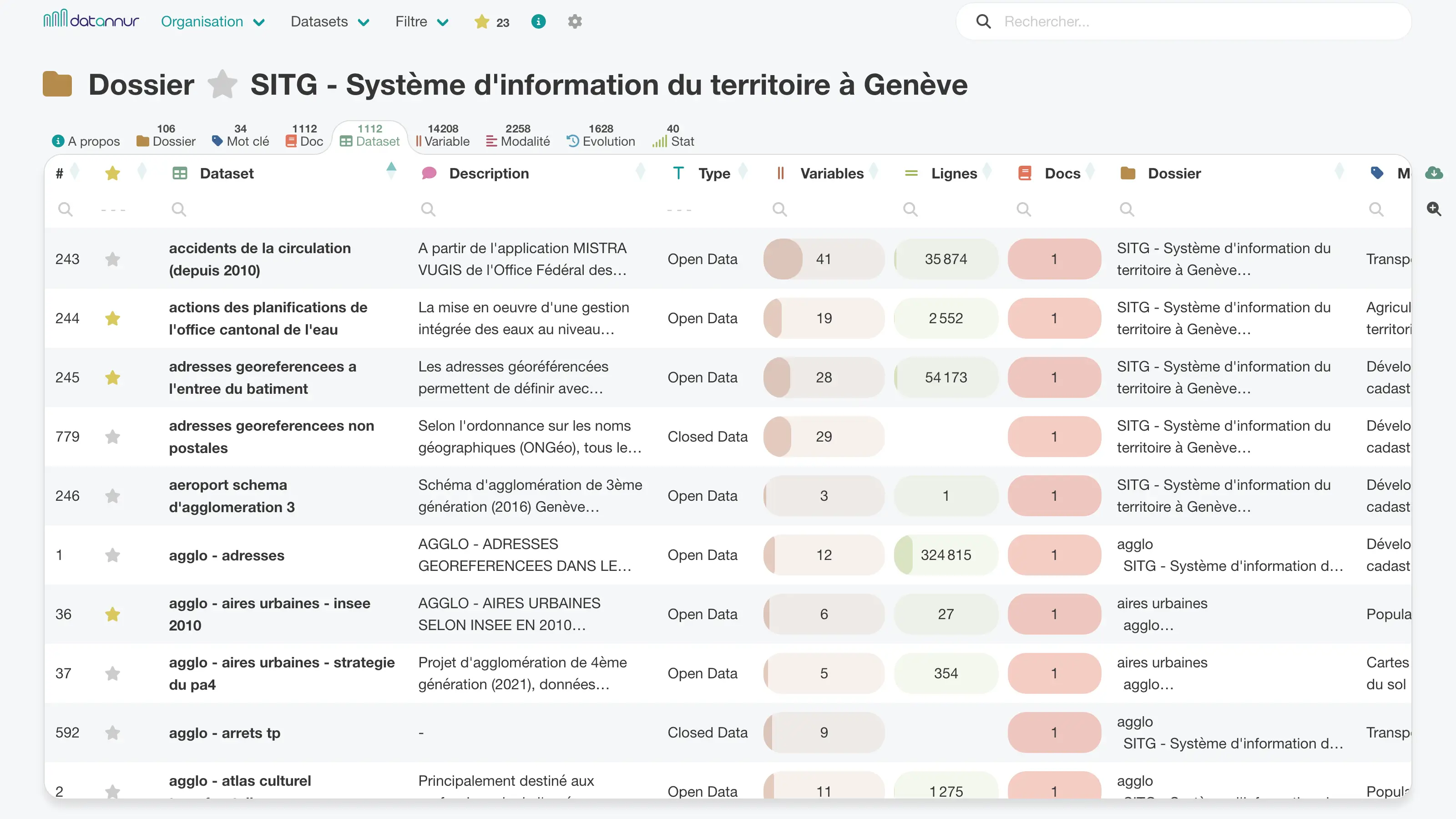Viewport: 1456px width, 819px height.
Task: Open the Stat tab
Action: click(672, 136)
